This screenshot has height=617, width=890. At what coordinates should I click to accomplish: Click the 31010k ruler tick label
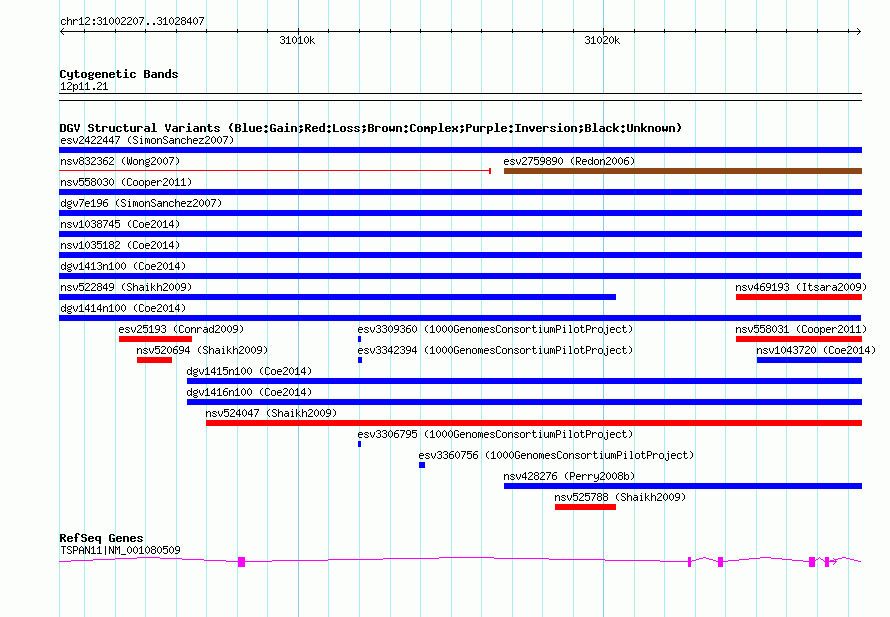tap(297, 40)
